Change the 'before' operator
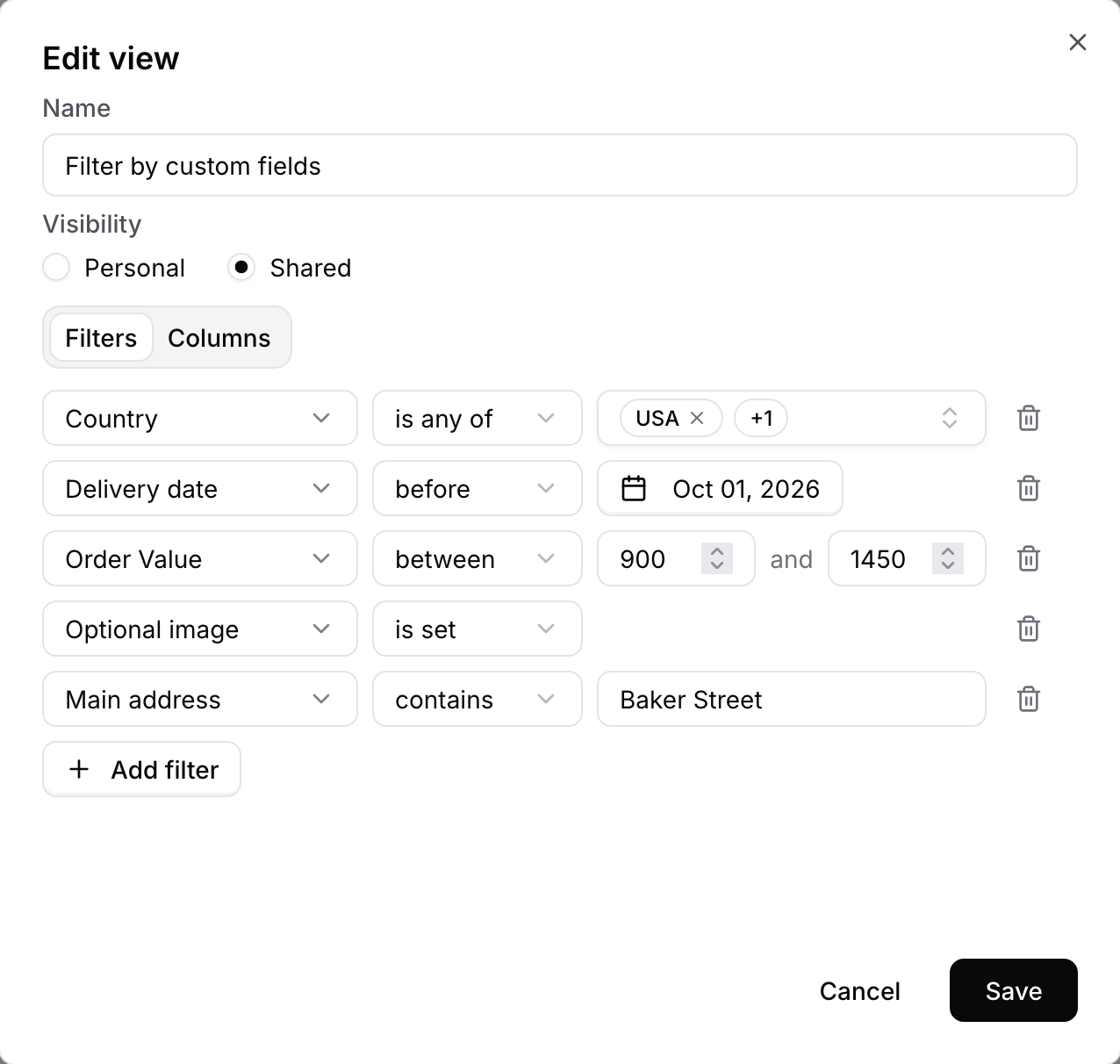The image size is (1120, 1064). pos(477,488)
